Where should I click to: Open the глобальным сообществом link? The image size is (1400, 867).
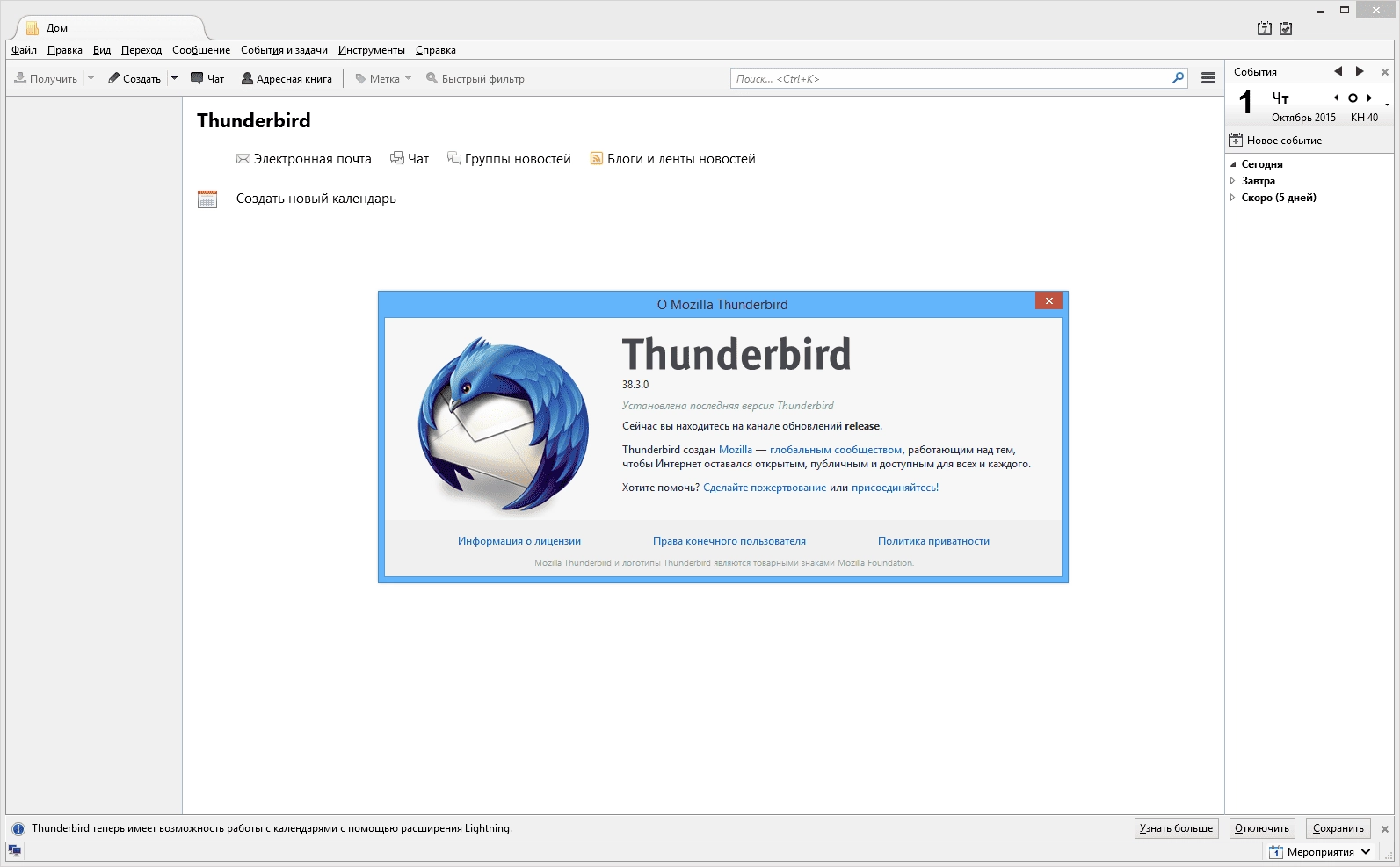pos(836,450)
